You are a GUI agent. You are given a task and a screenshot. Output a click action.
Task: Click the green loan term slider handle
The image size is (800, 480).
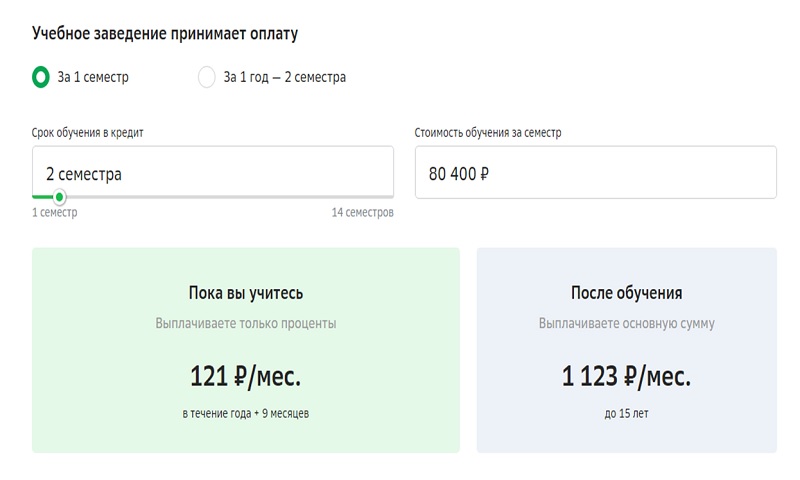pos(59,197)
